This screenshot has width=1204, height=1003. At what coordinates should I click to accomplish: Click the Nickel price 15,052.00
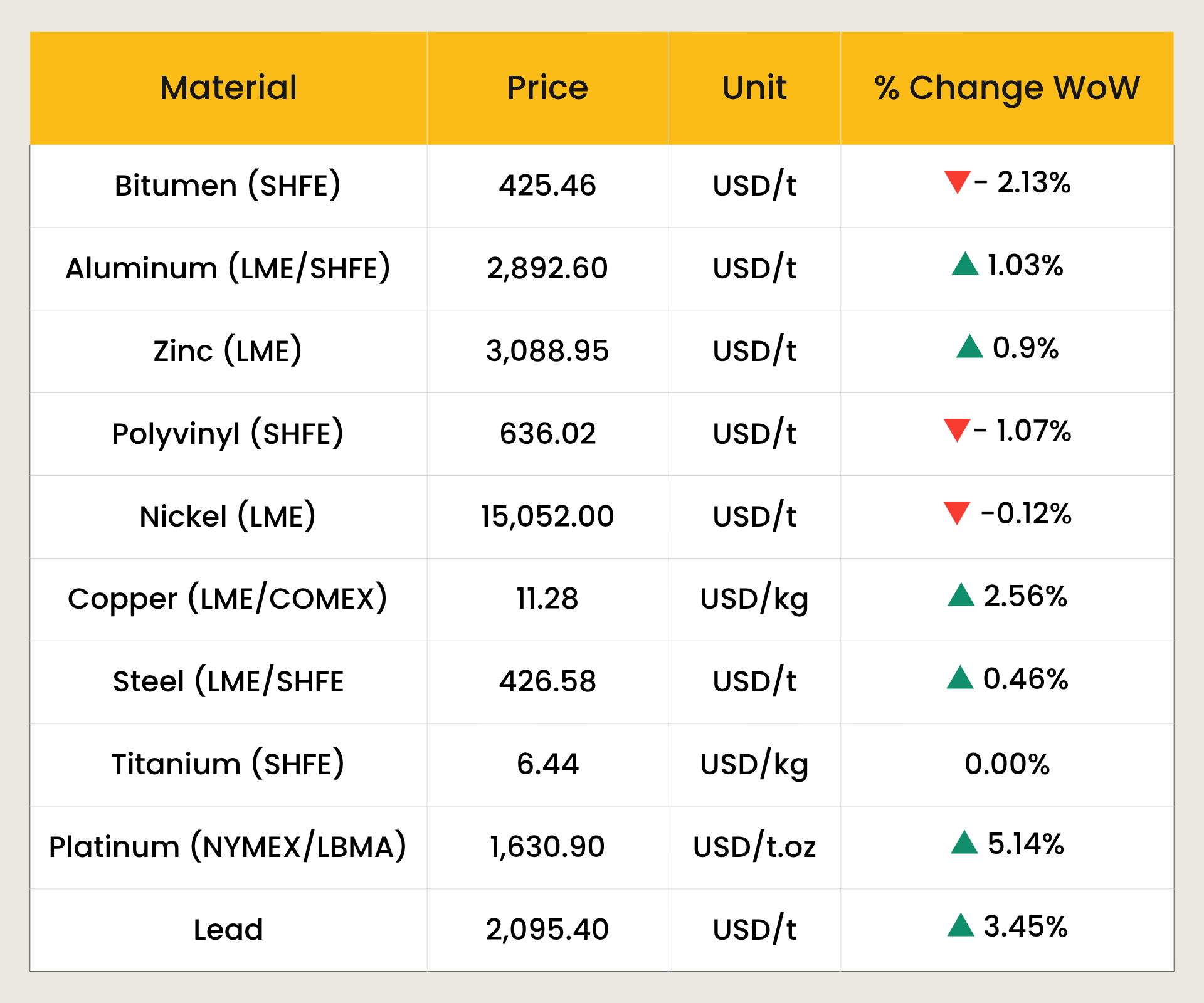click(547, 517)
